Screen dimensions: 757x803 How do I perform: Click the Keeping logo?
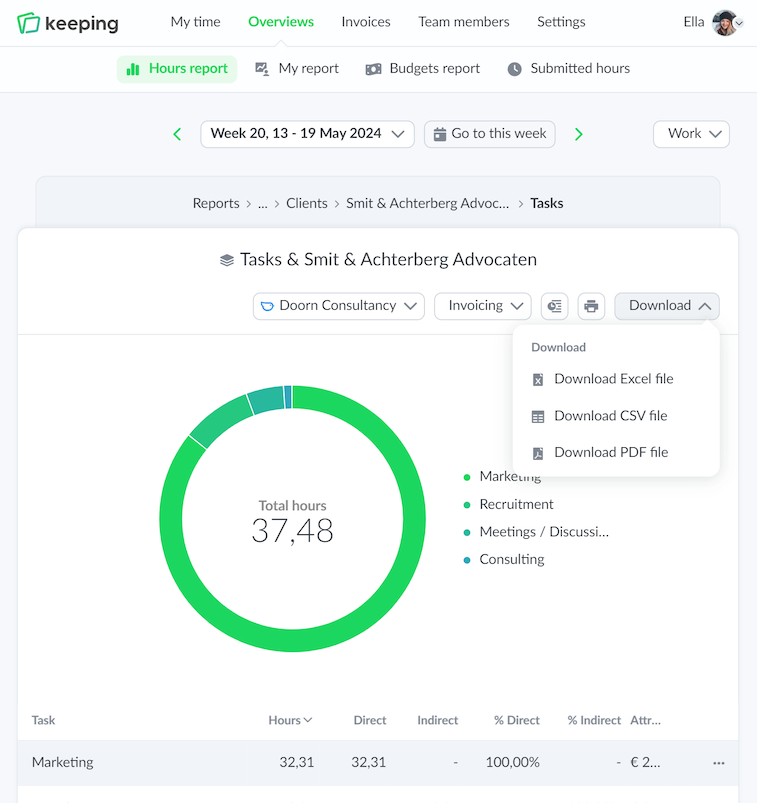[68, 23]
